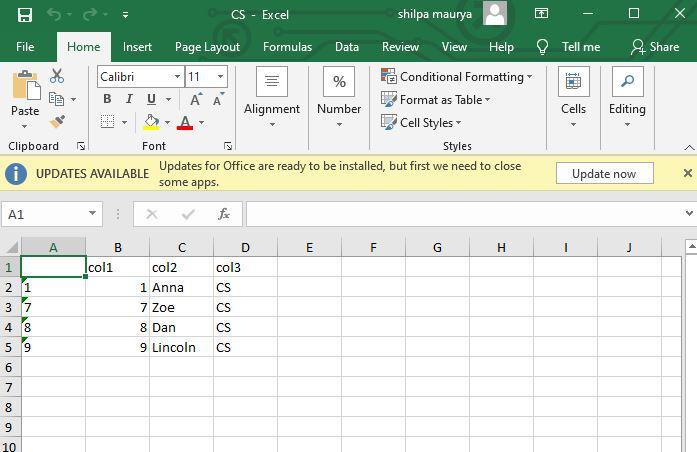
Task: Open Cell Styles menu
Action: tap(421, 123)
